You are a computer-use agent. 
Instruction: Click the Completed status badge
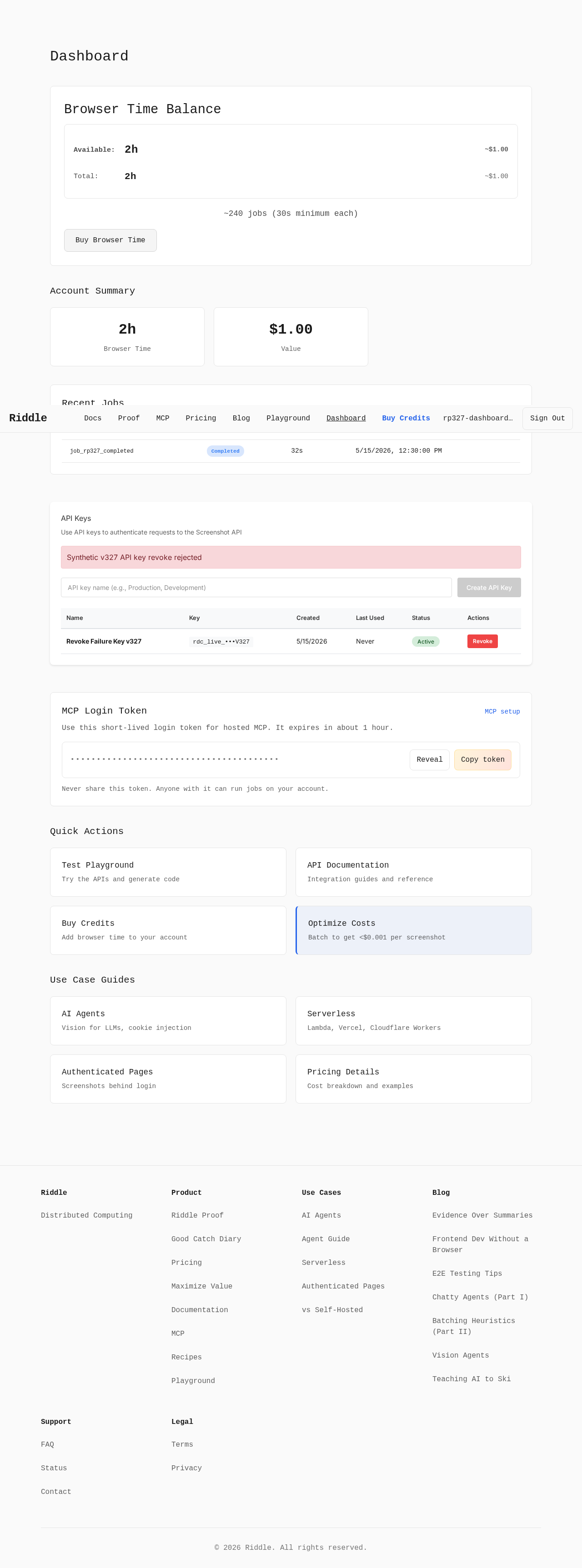pos(225,451)
